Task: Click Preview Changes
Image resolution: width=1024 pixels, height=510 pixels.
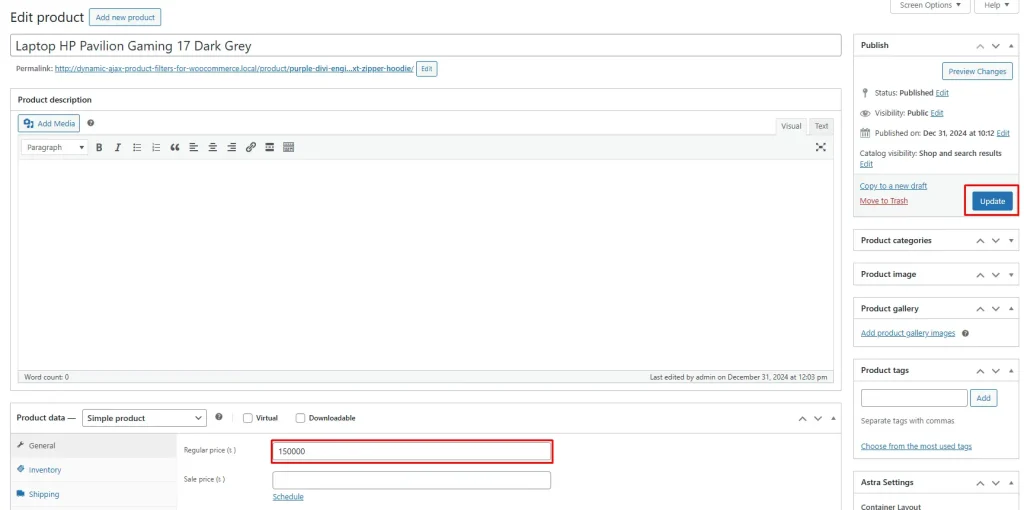Action: pyautogui.click(x=977, y=71)
